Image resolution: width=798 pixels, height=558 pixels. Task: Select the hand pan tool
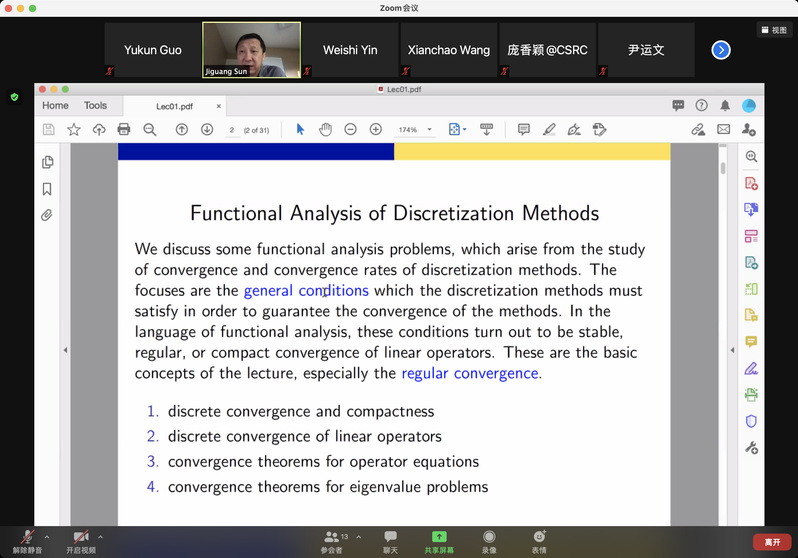pos(325,129)
